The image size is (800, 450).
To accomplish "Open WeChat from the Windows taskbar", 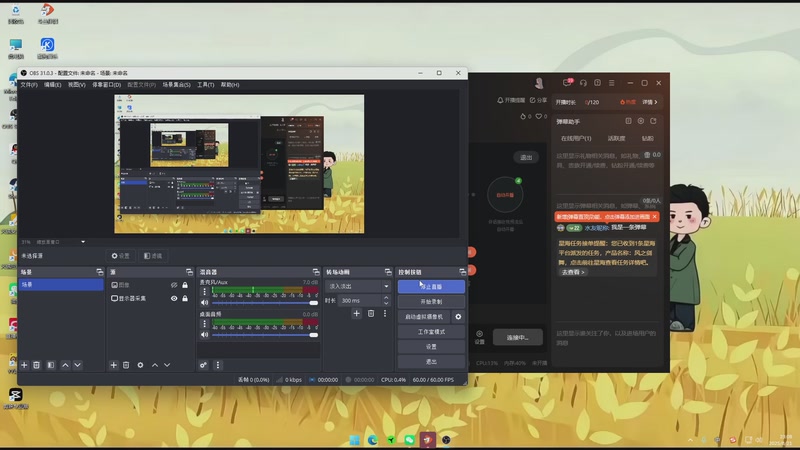I will pos(409,440).
